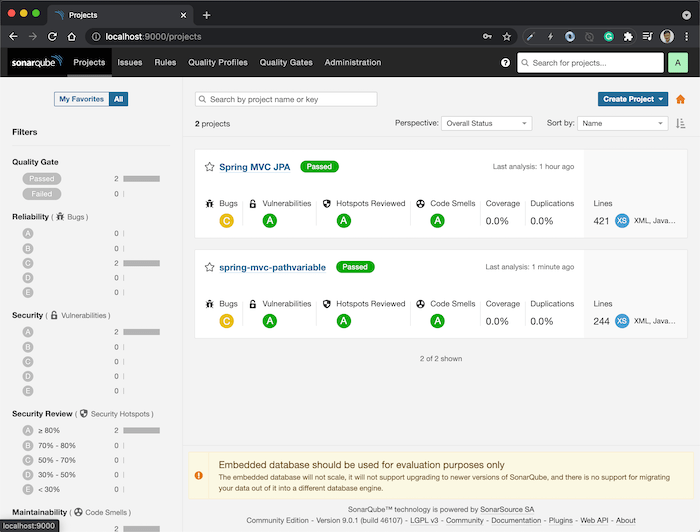Image resolution: width=700 pixels, height=532 pixels.
Task: Open the user account avatar A
Action: click(x=678, y=62)
